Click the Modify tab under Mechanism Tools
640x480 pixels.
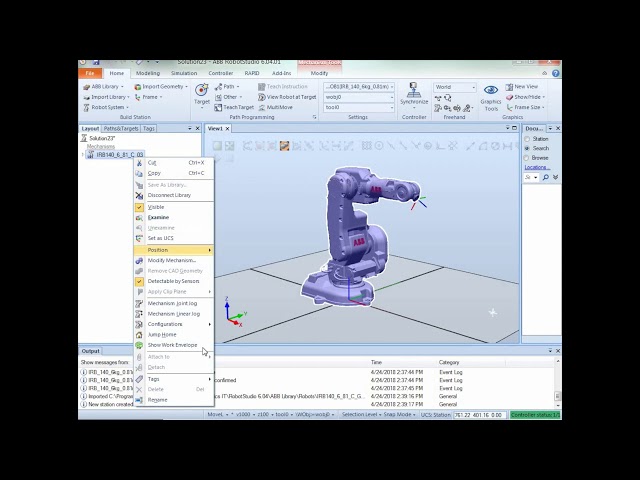[319, 73]
